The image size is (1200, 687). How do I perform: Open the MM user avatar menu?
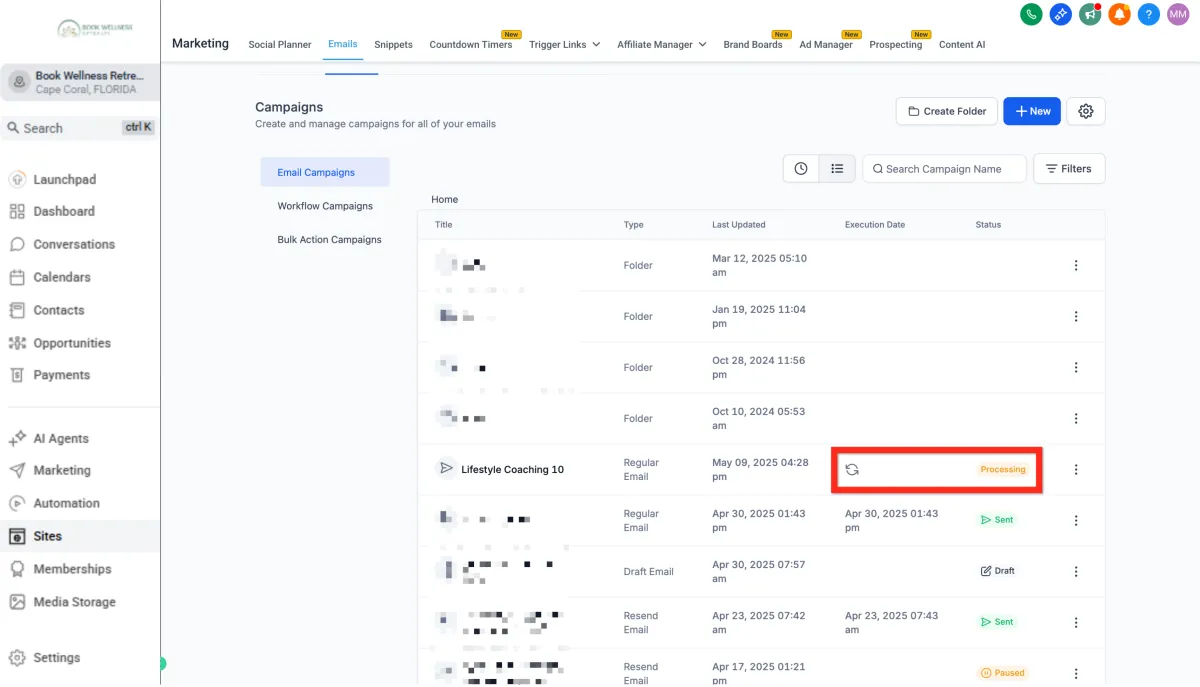(x=1178, y=15)
